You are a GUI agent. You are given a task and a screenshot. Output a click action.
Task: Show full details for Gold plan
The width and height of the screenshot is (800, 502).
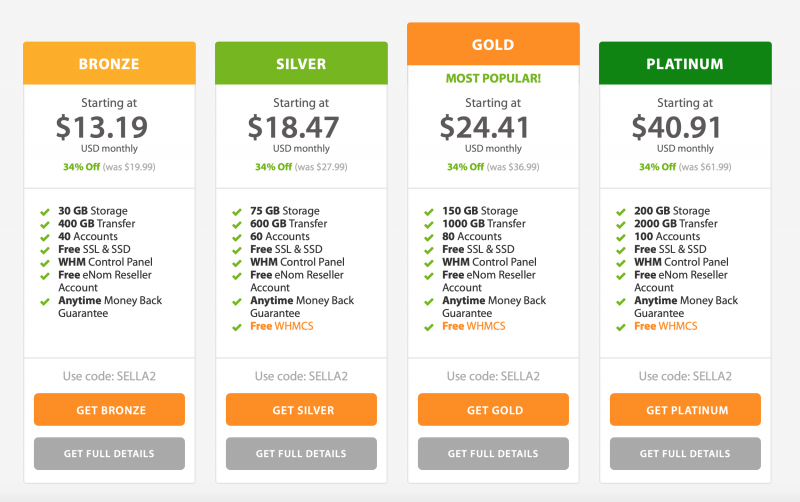(493, 453)
